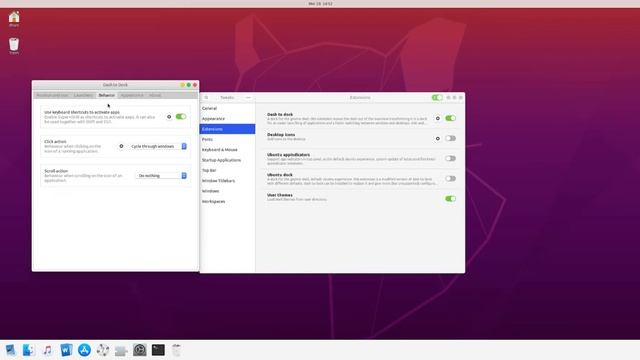Open settings gear for keyboard shortcuts option

click(169, 117)
